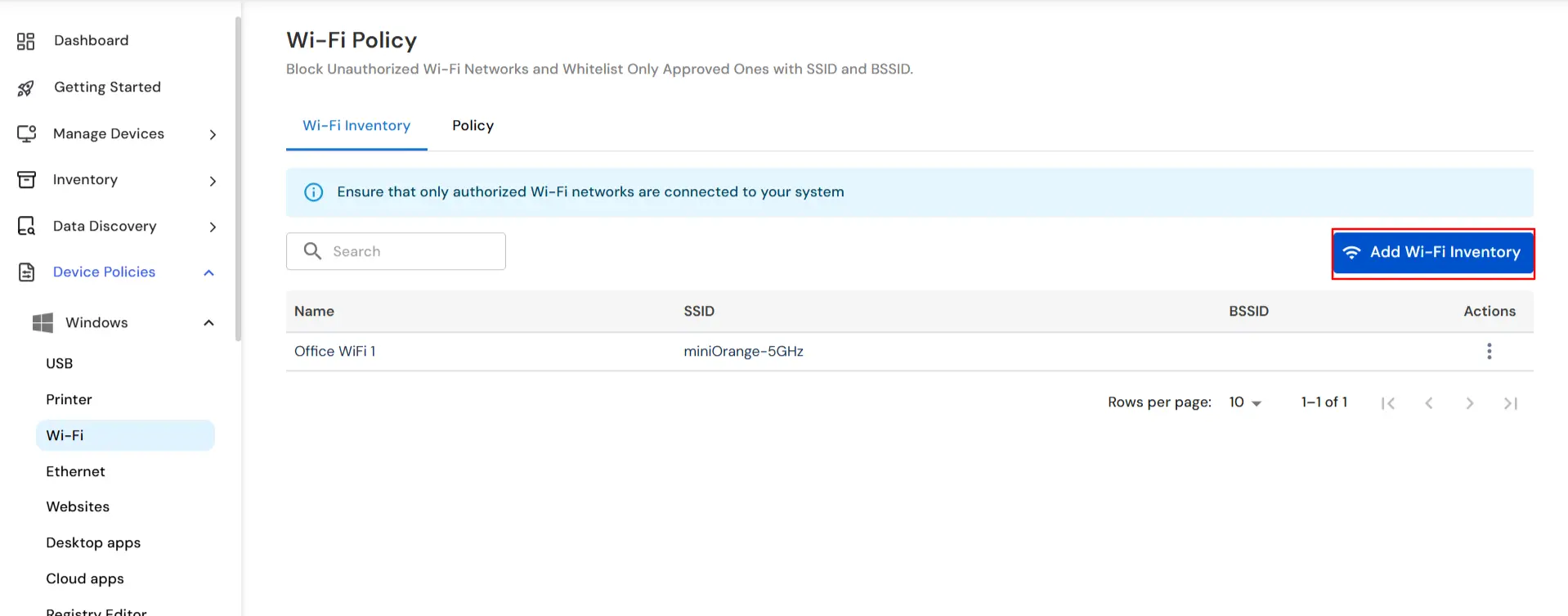Open Rows per page dropdown
This screenshot has height=616, width=1568.
1245,402
